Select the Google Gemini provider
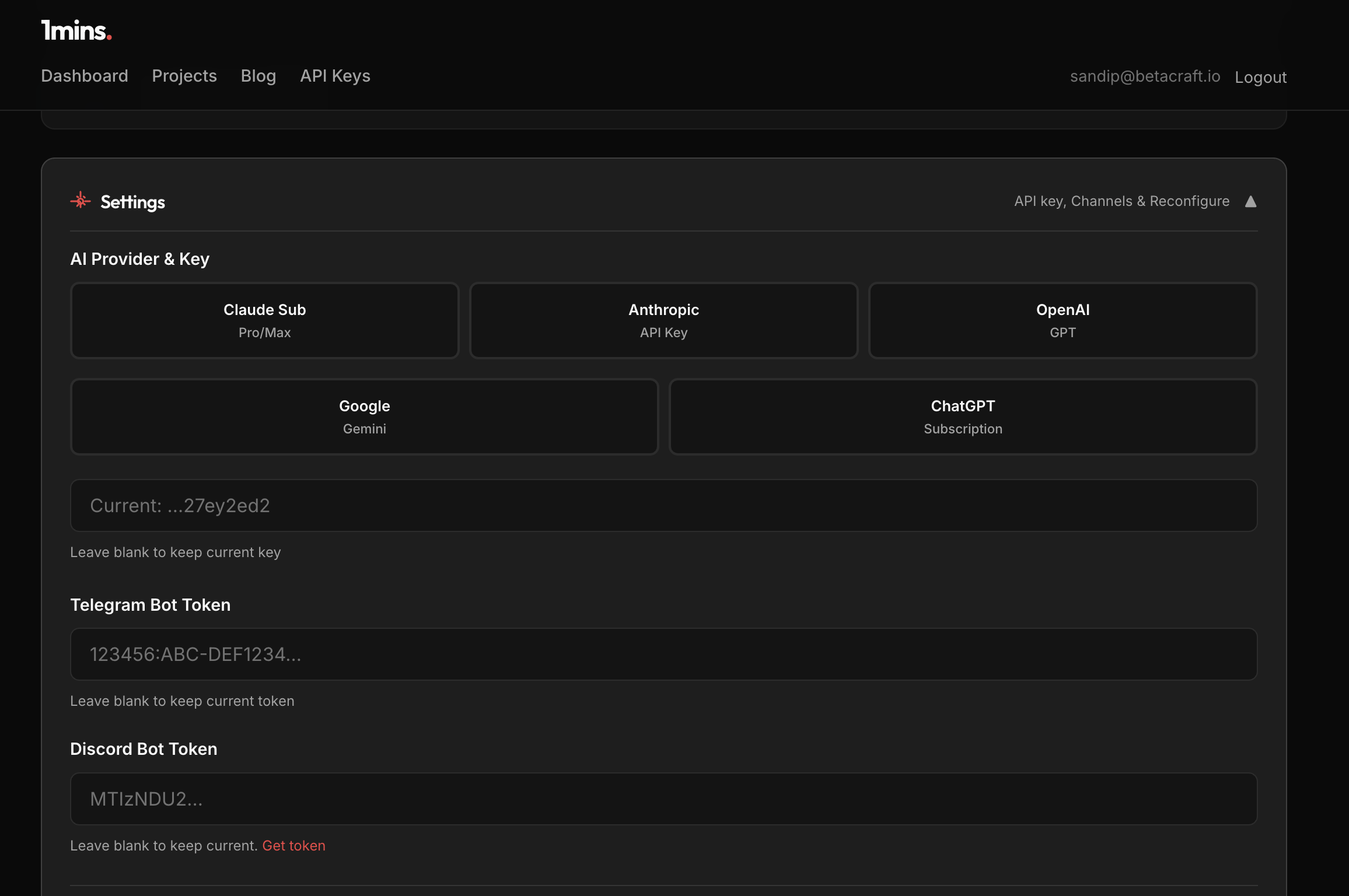Image resolution: width=1349 pixels, height=896 pixels. coord(364,416)
